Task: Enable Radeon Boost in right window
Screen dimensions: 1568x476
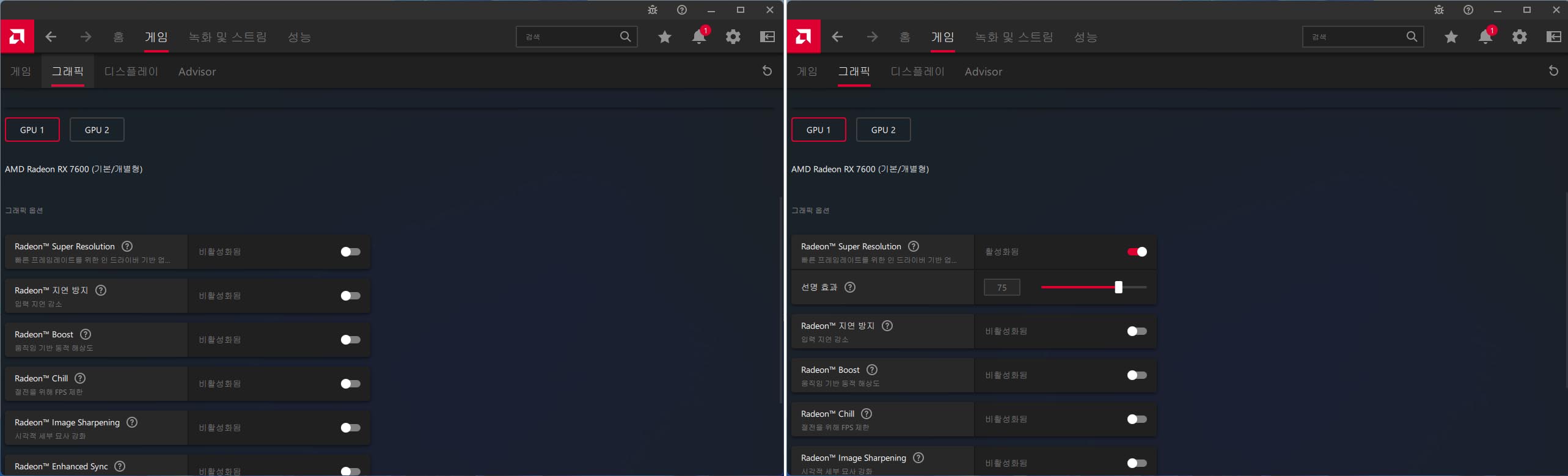Action: (x=1137, y=375)
